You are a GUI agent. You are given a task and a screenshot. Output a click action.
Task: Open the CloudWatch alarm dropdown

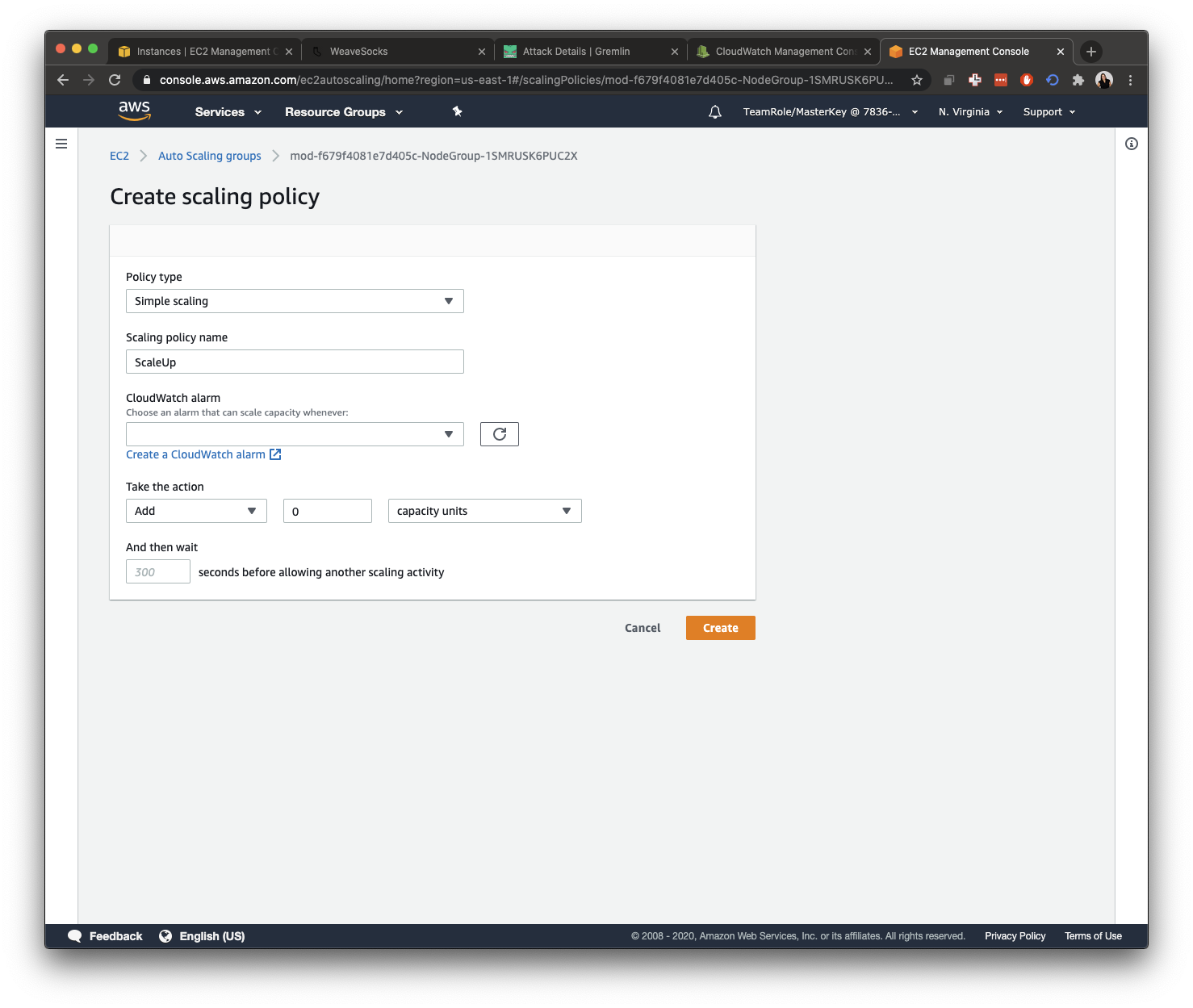295,434
